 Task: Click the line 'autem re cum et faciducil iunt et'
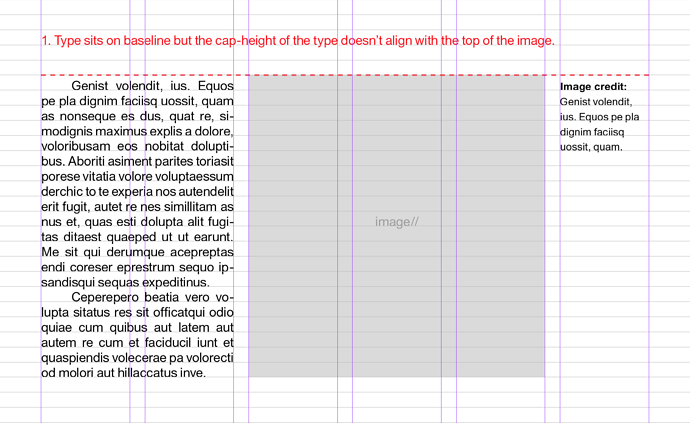tap(137, 342)
